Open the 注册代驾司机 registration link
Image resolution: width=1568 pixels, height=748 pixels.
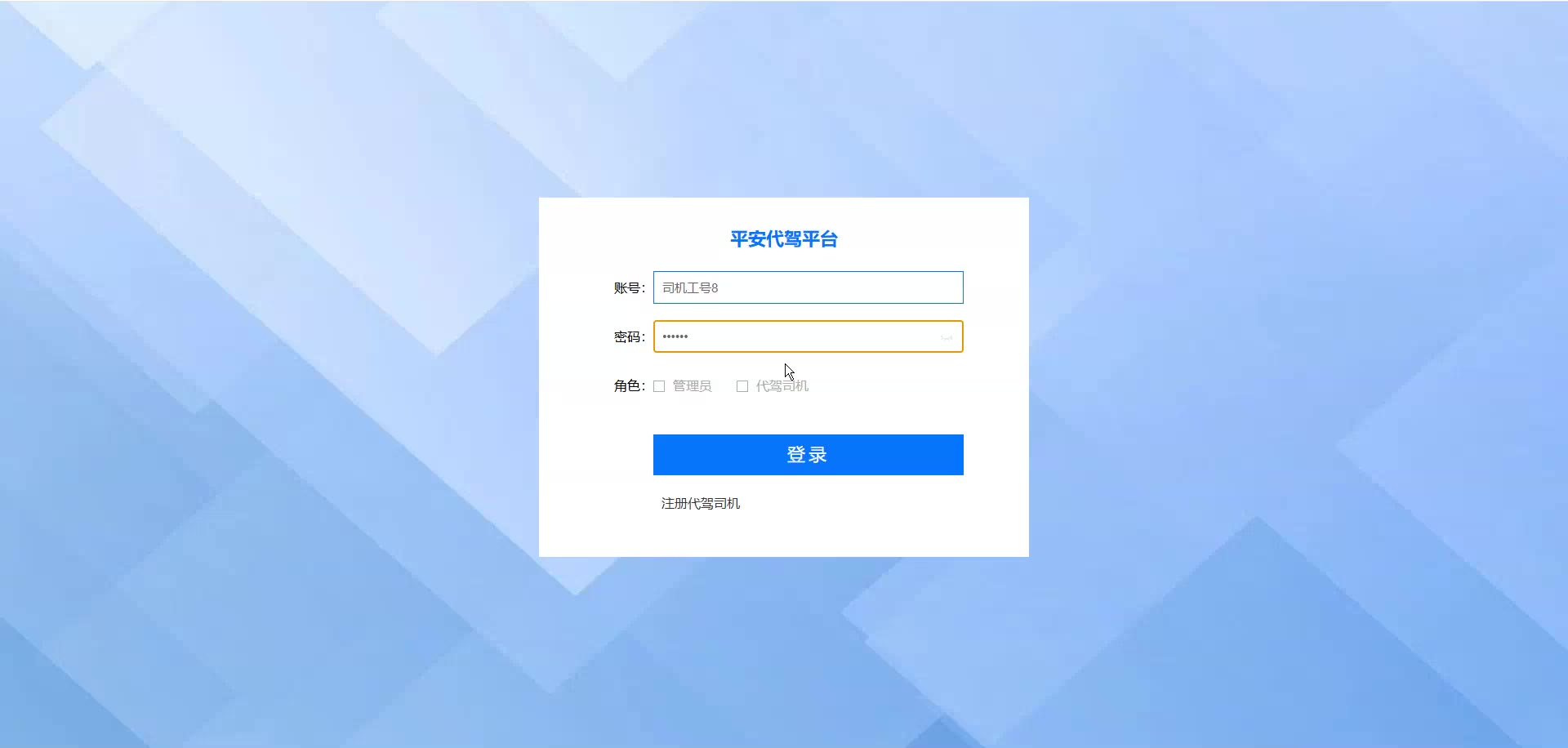701,504
